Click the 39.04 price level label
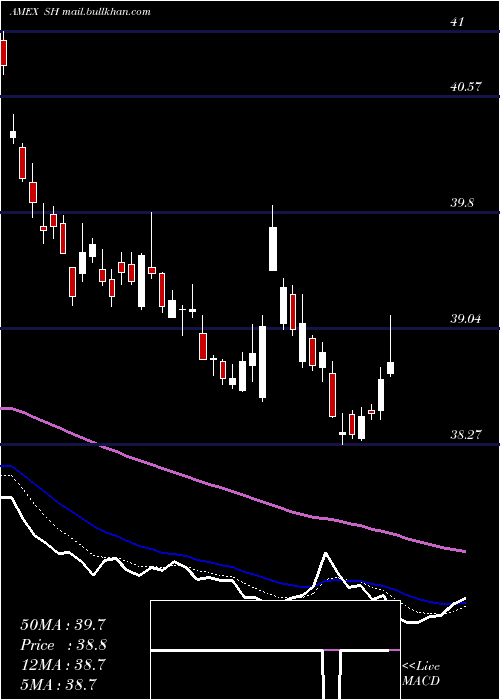The image size is (500, 700). (x=466, y=319)
